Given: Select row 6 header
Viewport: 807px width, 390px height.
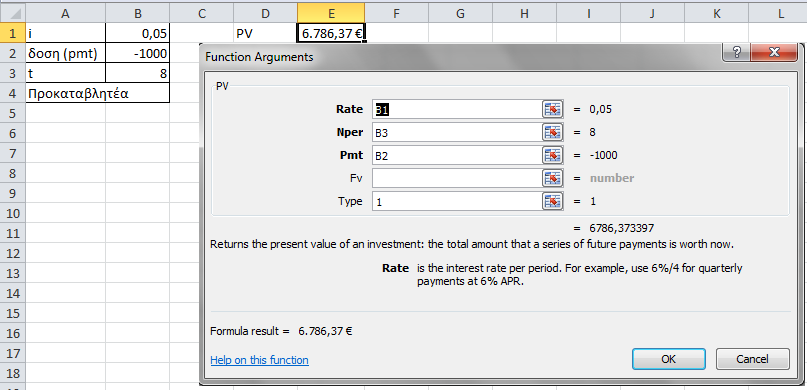Looking at the screenshot, I should click(x=13, y=133).
